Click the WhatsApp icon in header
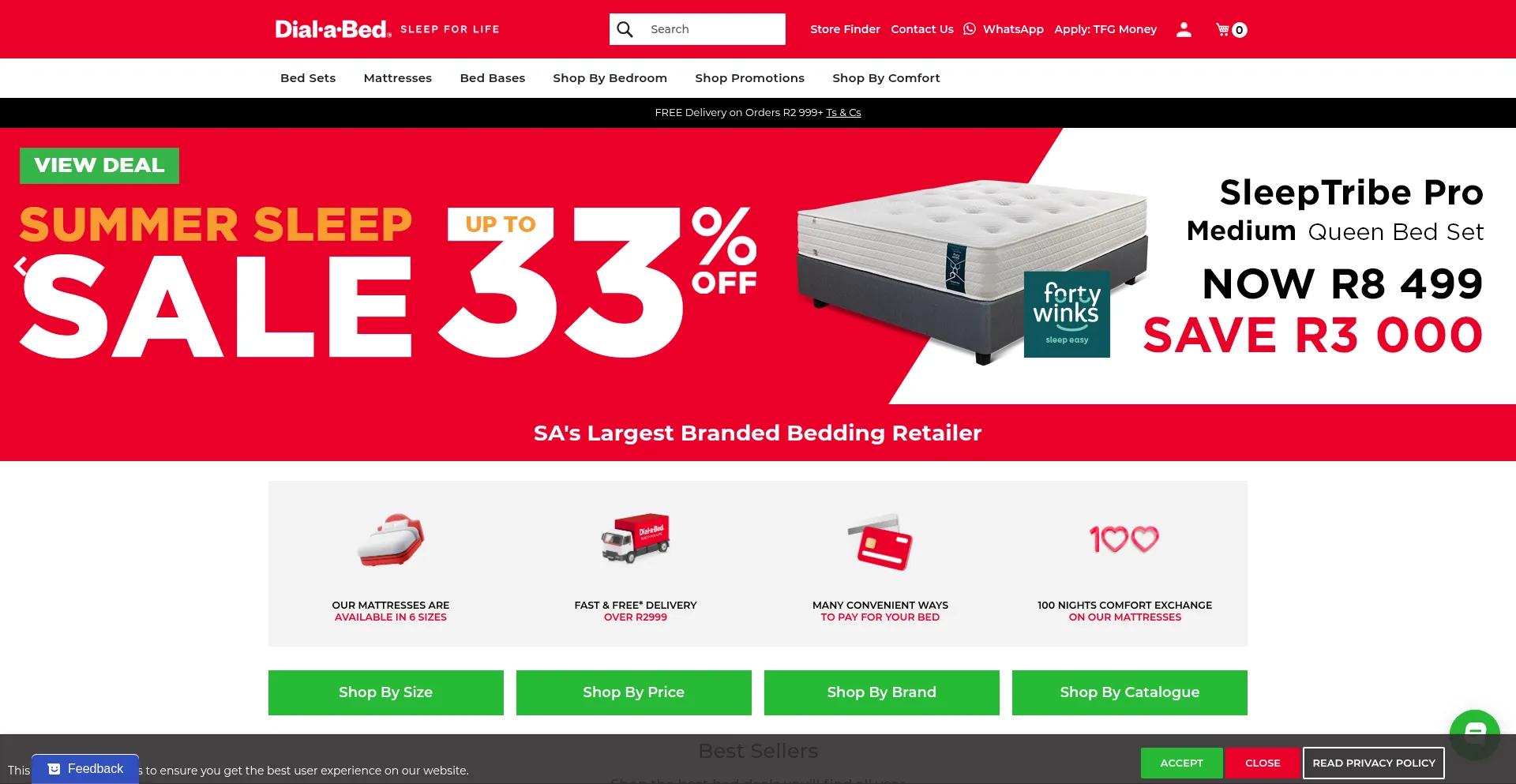The image size is (1516, 784). pyautogui.click(x=970, y=29)
